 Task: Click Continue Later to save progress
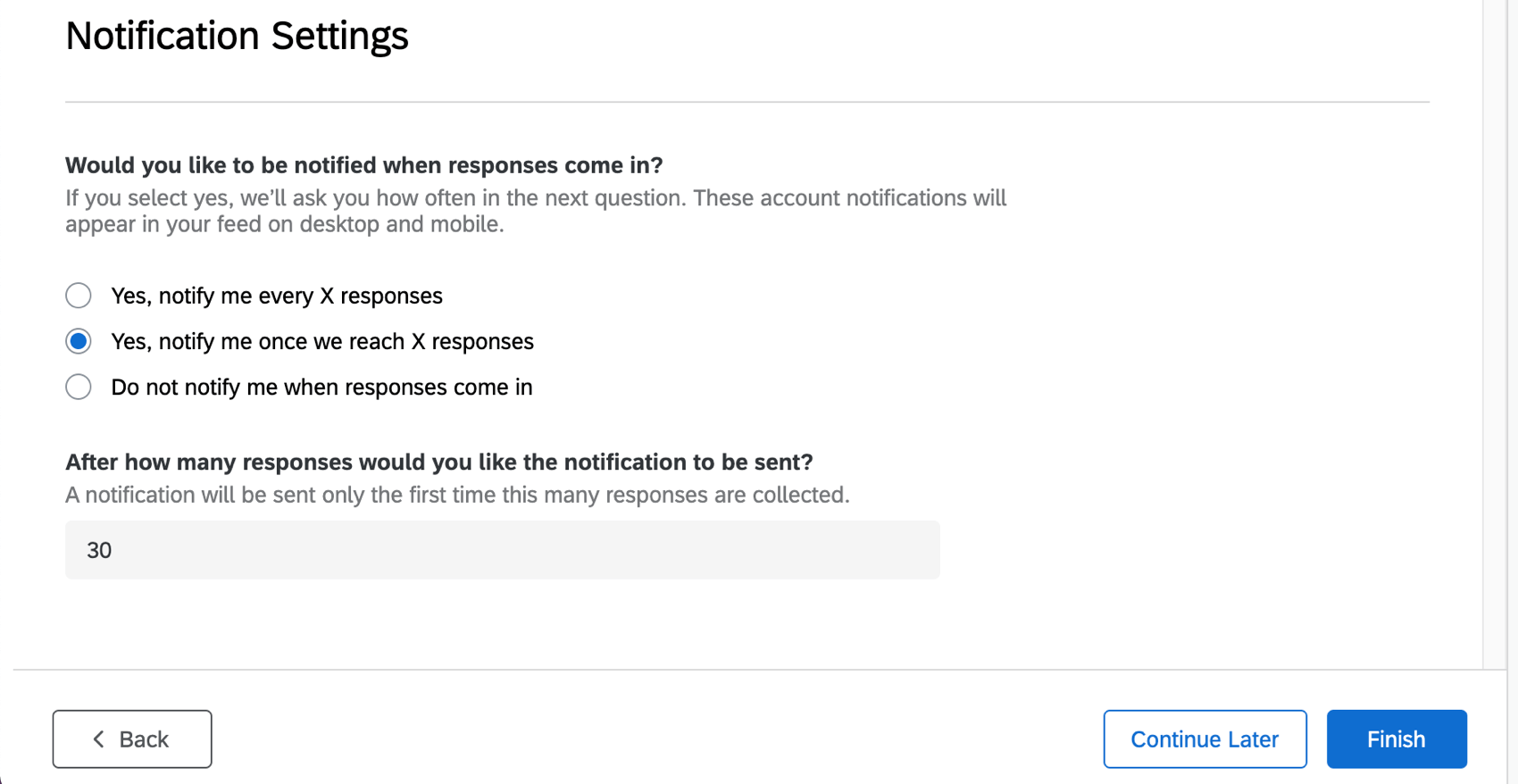(1205, 738)
